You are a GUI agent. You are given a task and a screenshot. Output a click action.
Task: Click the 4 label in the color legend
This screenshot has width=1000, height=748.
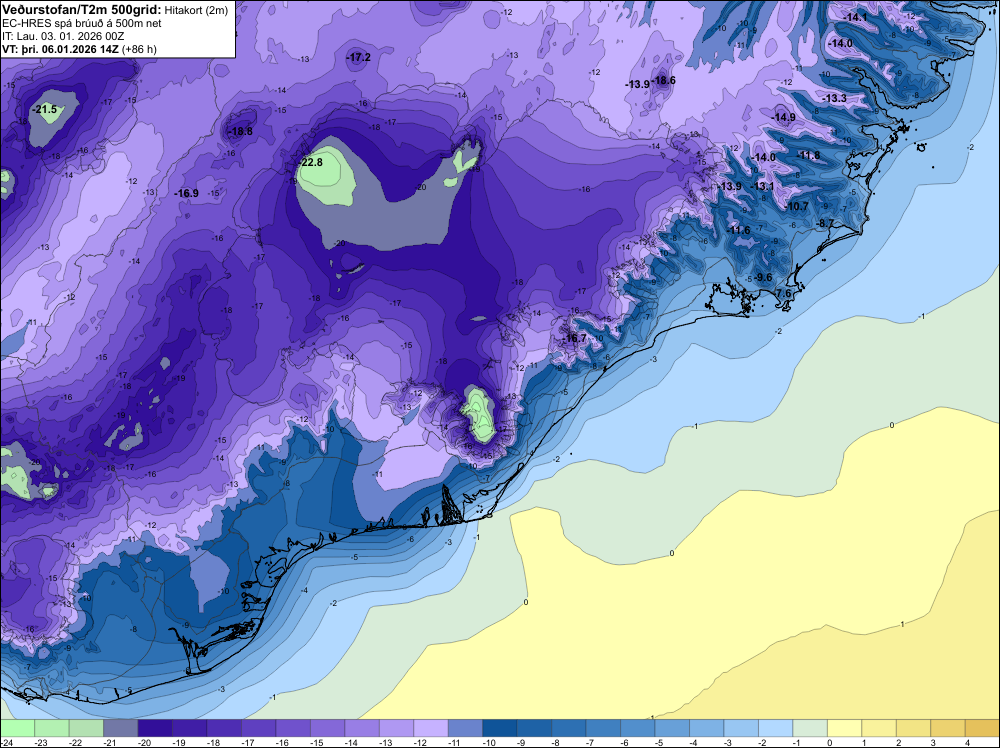(967, 742)
